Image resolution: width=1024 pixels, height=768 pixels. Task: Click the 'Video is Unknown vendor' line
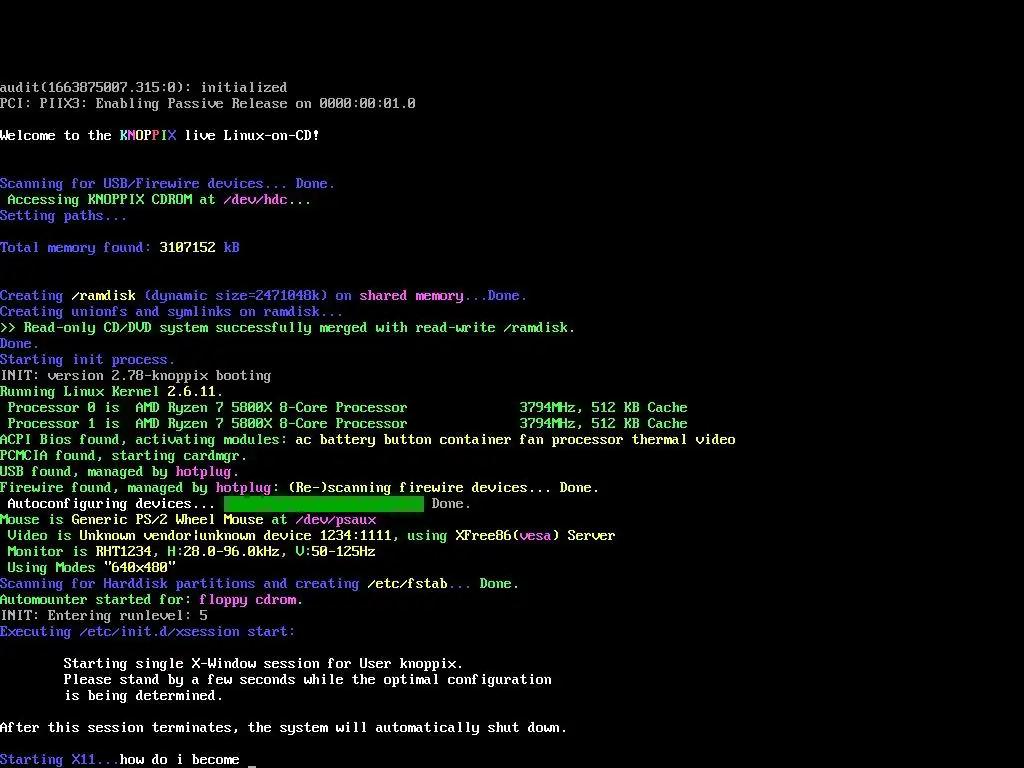pyautogui.click(x=311, y=536)
